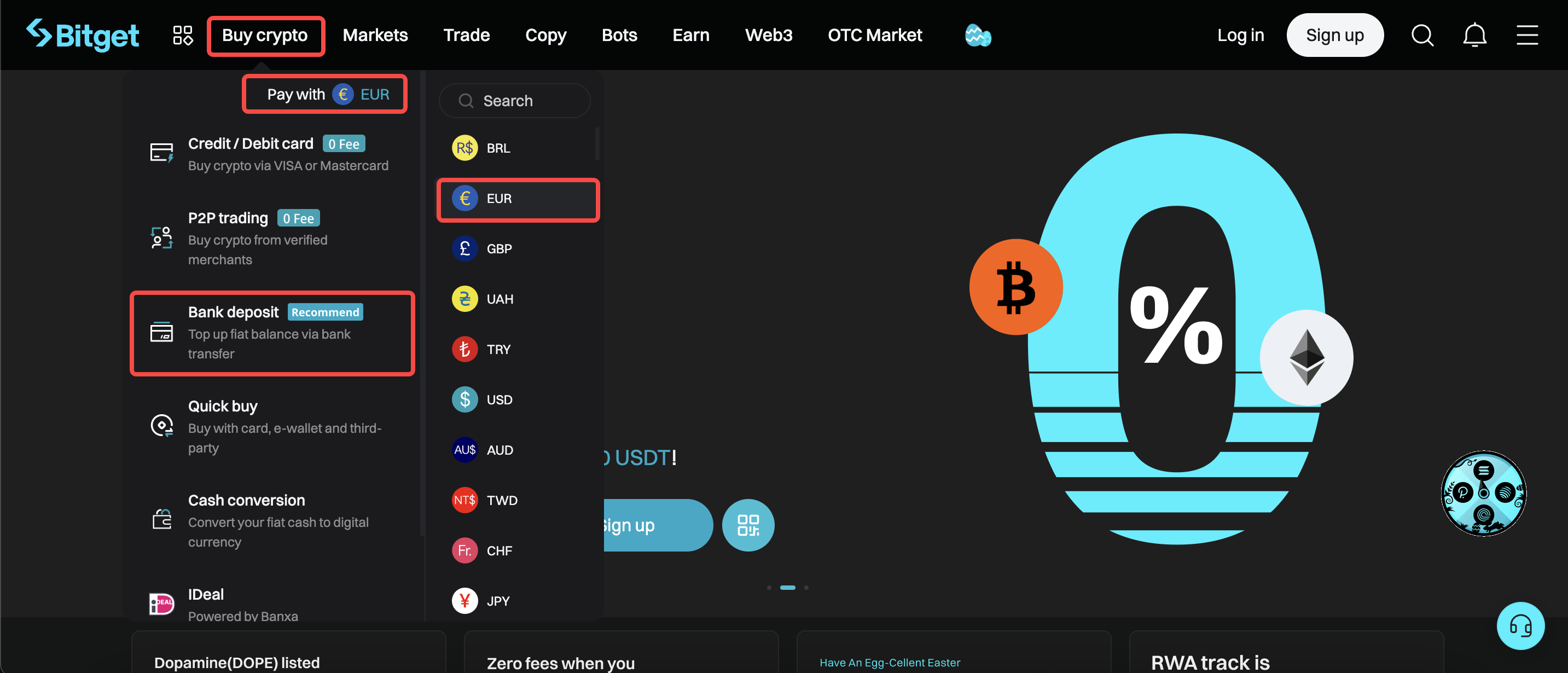This screenshot has width=1568, height=673.
Task: Click the Sign up button
Action: [1335, 35]
